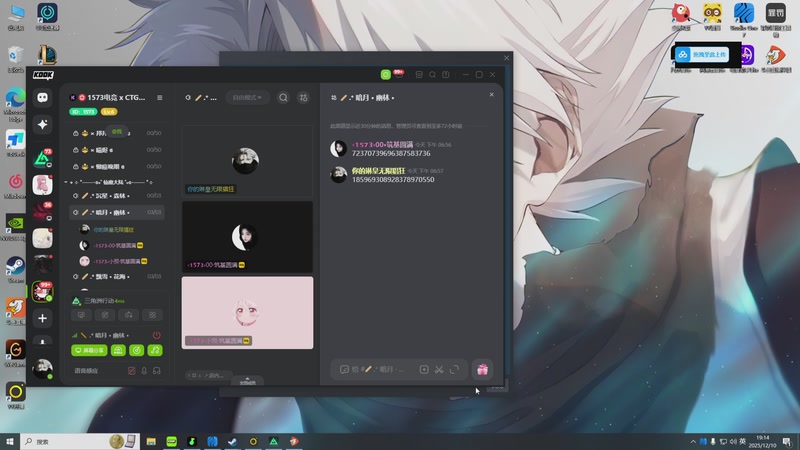This screenshot has width=800, height=450.
Task: Open Windows Start menu
Action: tap(10, 441)
